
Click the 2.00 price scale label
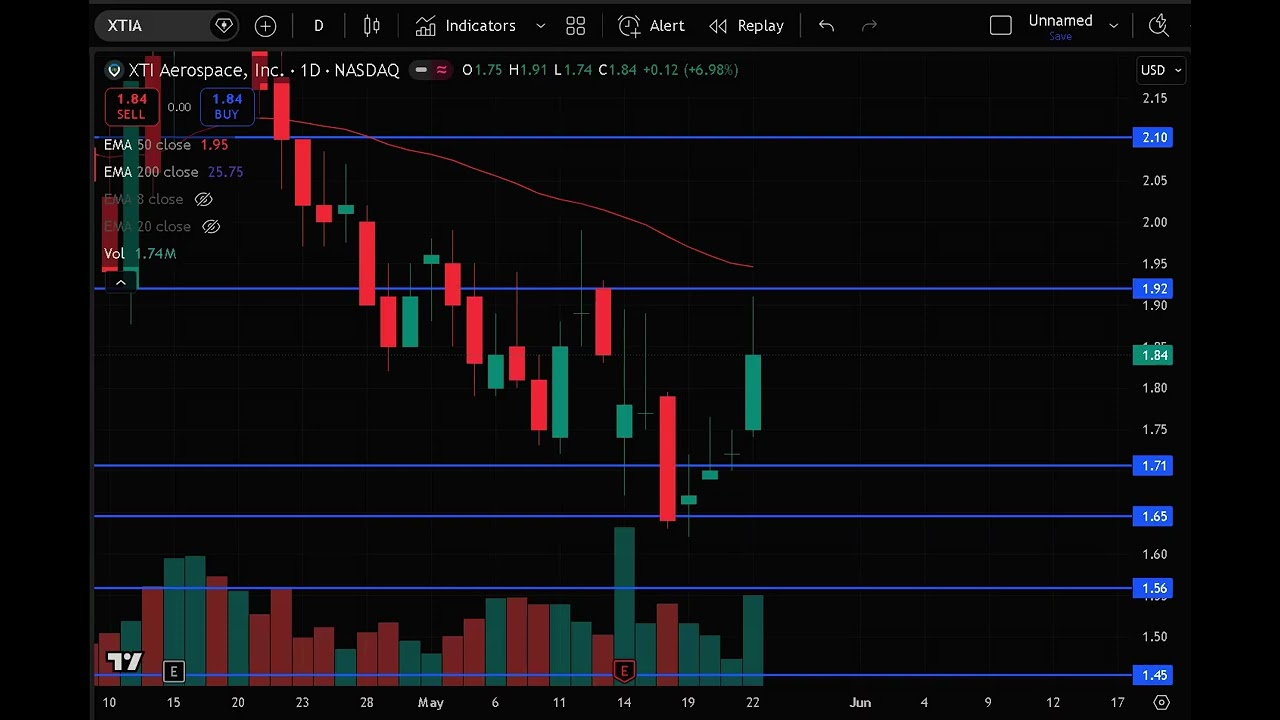tap(1155, 222)
